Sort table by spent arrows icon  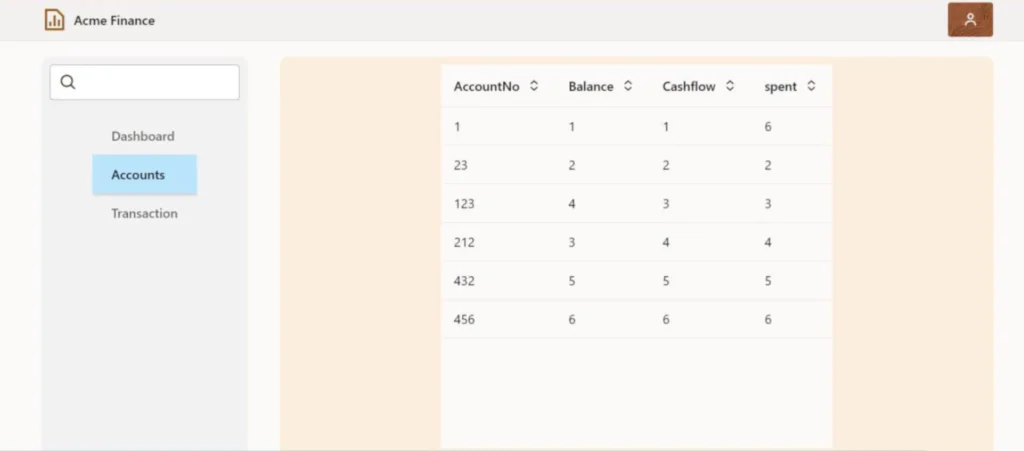(811, 86)
